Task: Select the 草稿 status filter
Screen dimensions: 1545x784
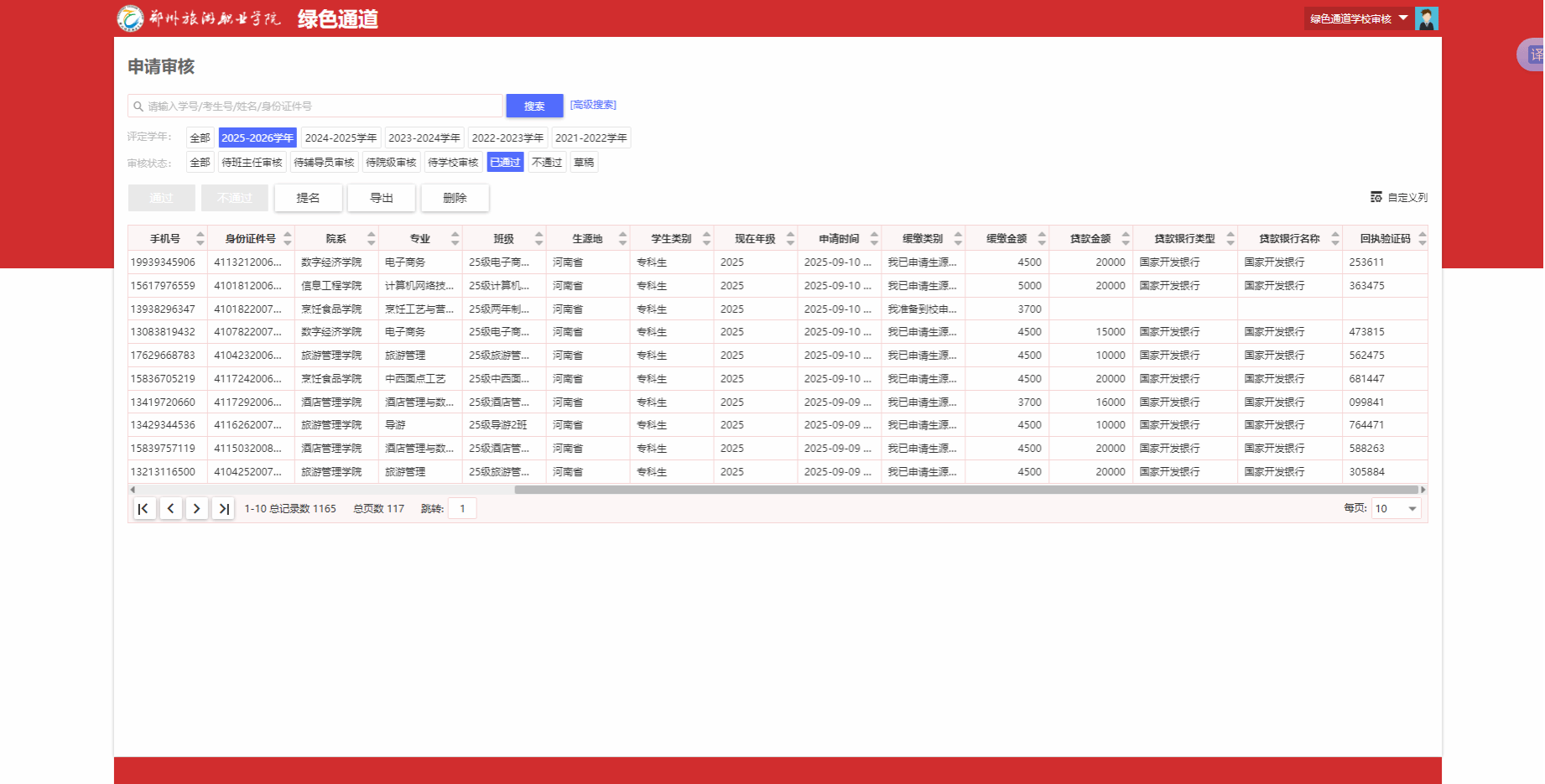Action: coord(584,163)
